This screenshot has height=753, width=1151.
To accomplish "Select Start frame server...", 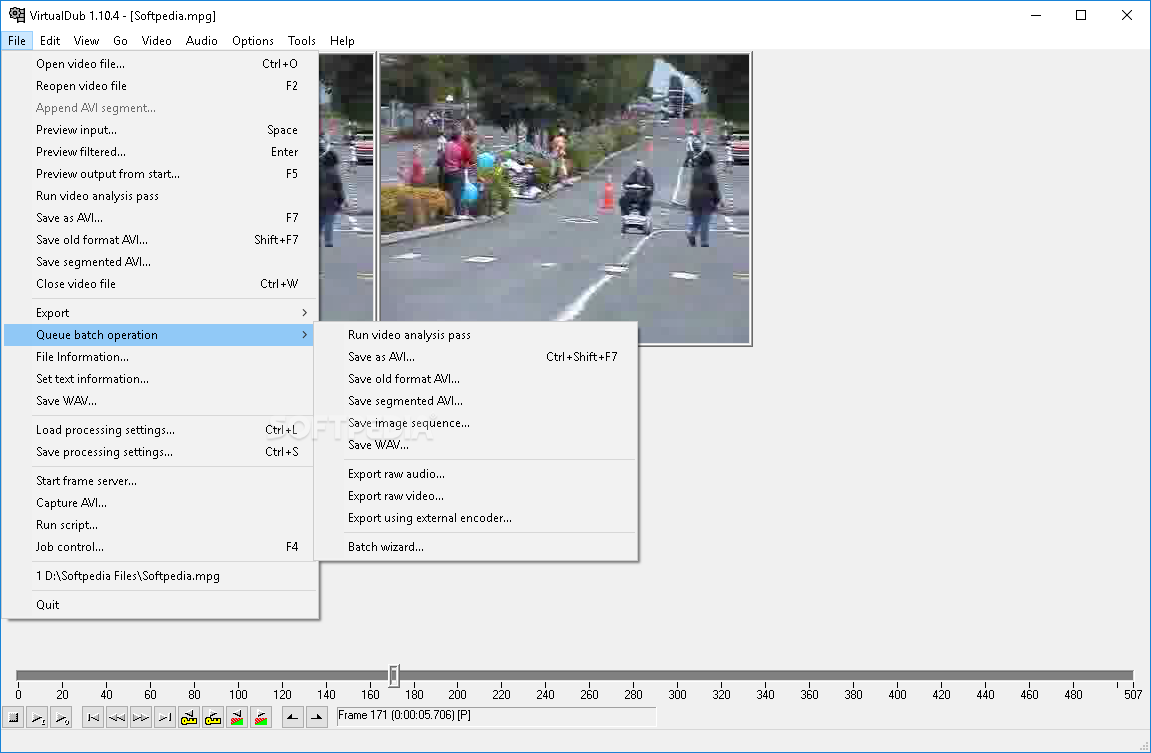I will point(161,481).
